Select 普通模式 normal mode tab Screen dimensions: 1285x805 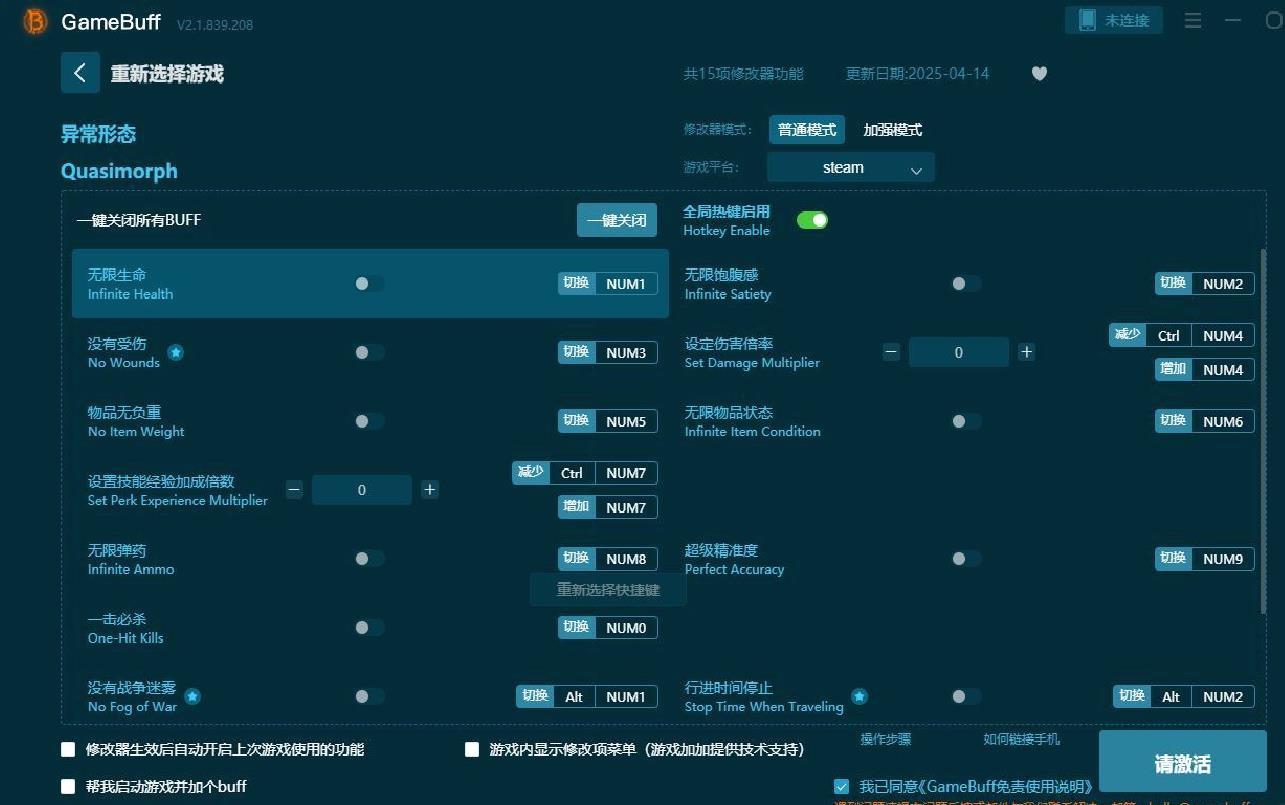pos(807,130)
